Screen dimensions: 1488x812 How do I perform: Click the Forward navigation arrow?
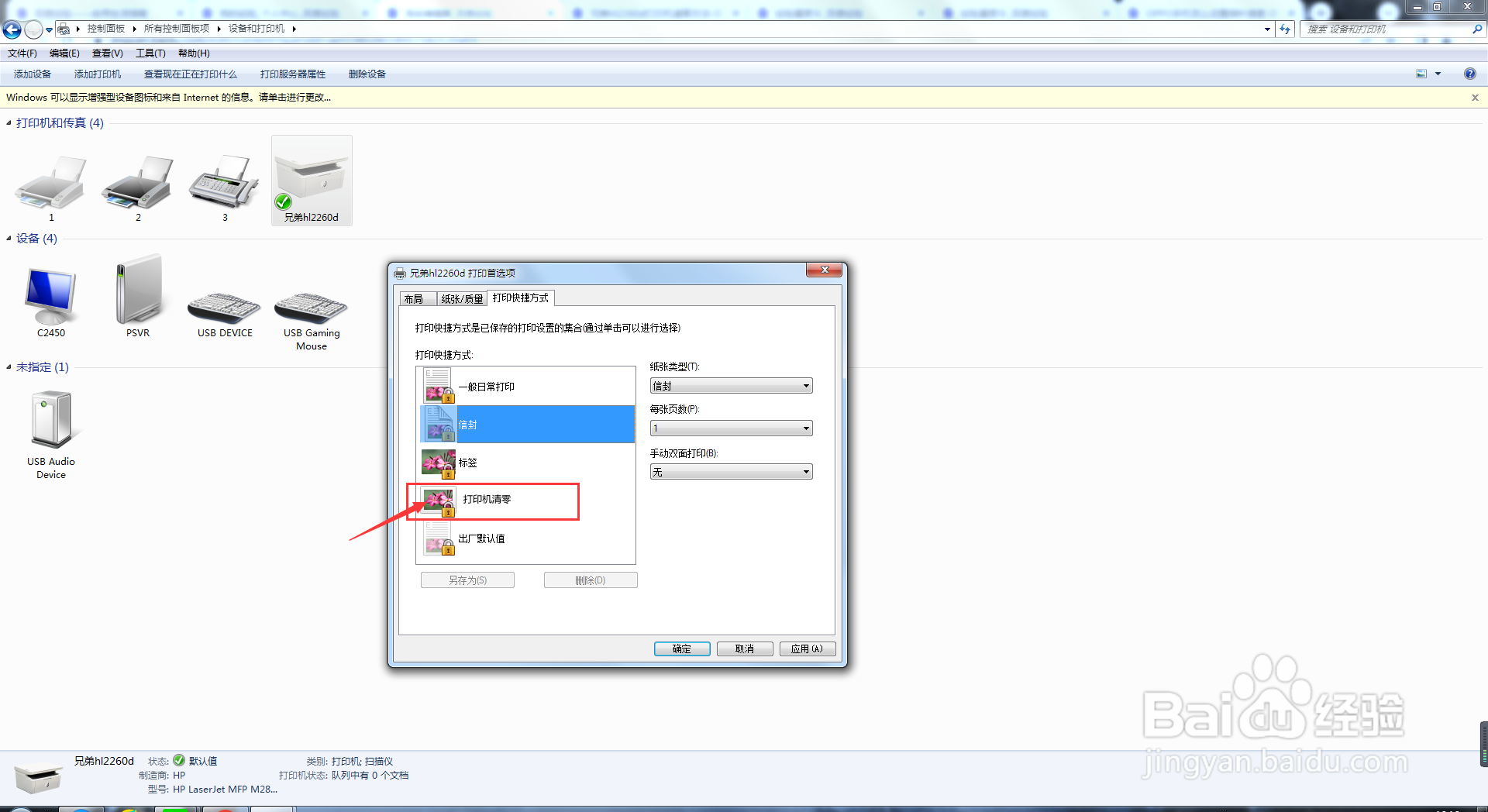coord(33,29)
